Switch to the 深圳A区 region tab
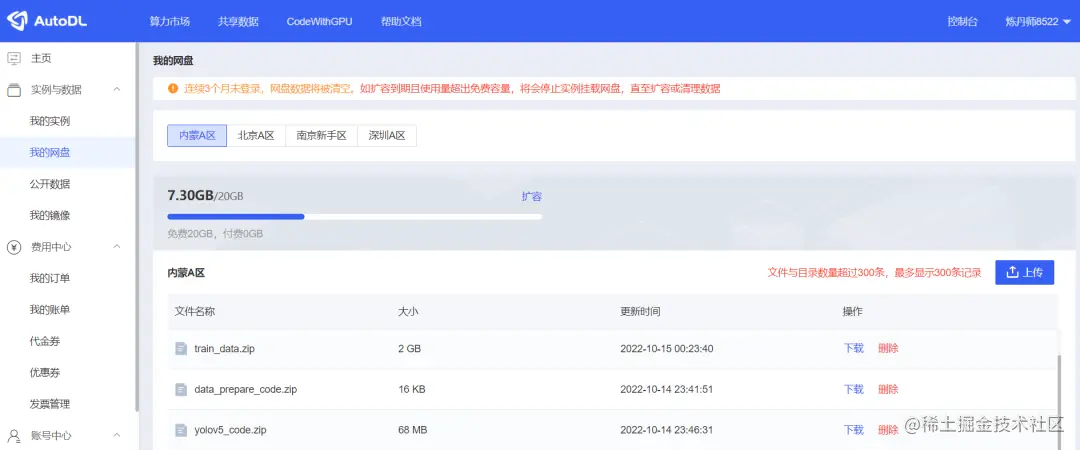The width and height of the screenshot is (1080, 450). (387, 136)
